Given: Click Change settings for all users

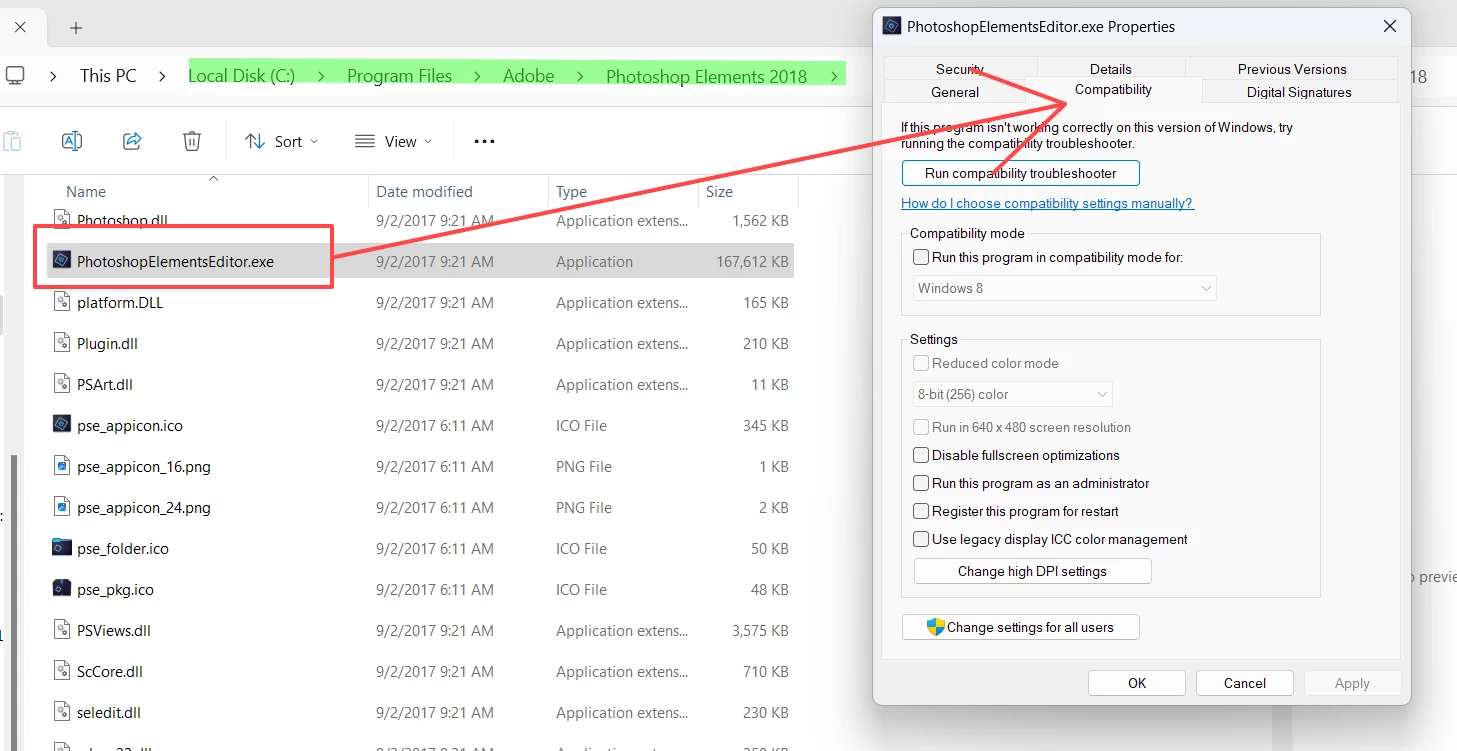Looking at the screenshot, I should (1020, 627).
